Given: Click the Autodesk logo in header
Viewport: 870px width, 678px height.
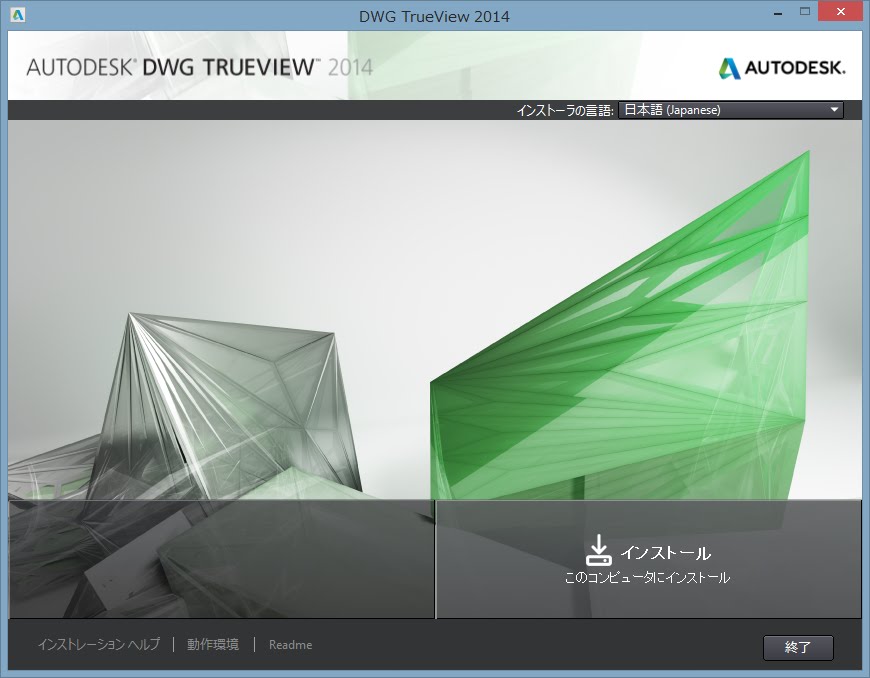Looking at the screenshot, I should click(782, 68).
